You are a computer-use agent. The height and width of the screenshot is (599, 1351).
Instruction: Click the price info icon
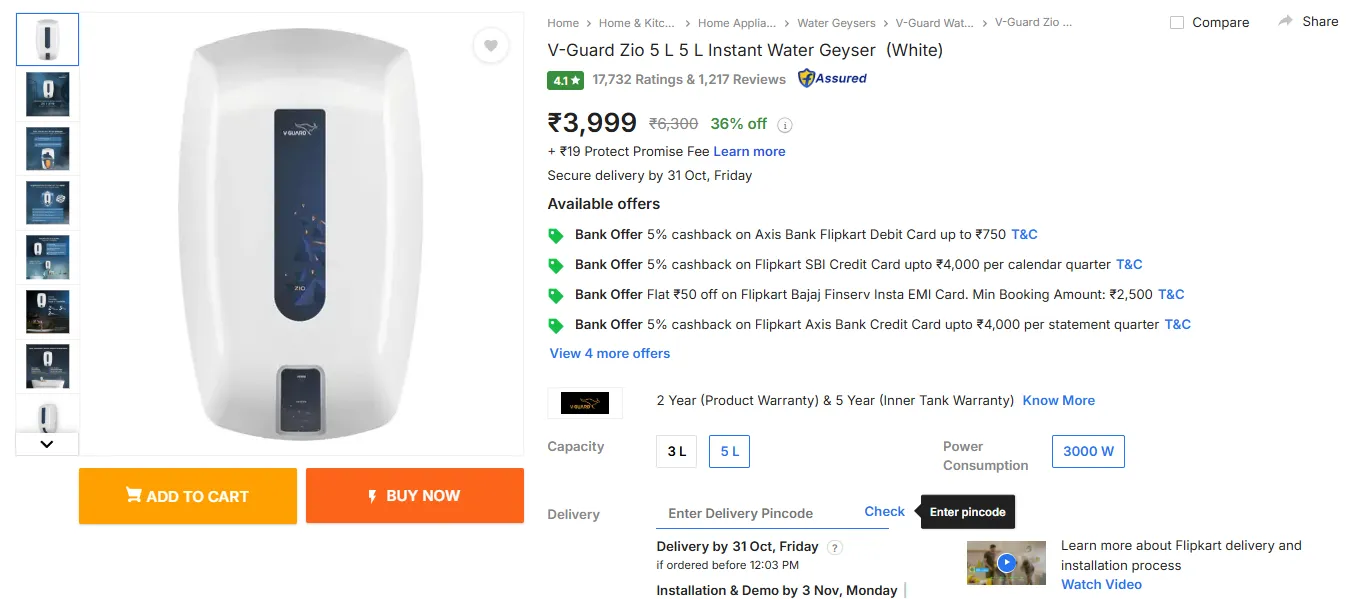785,125
